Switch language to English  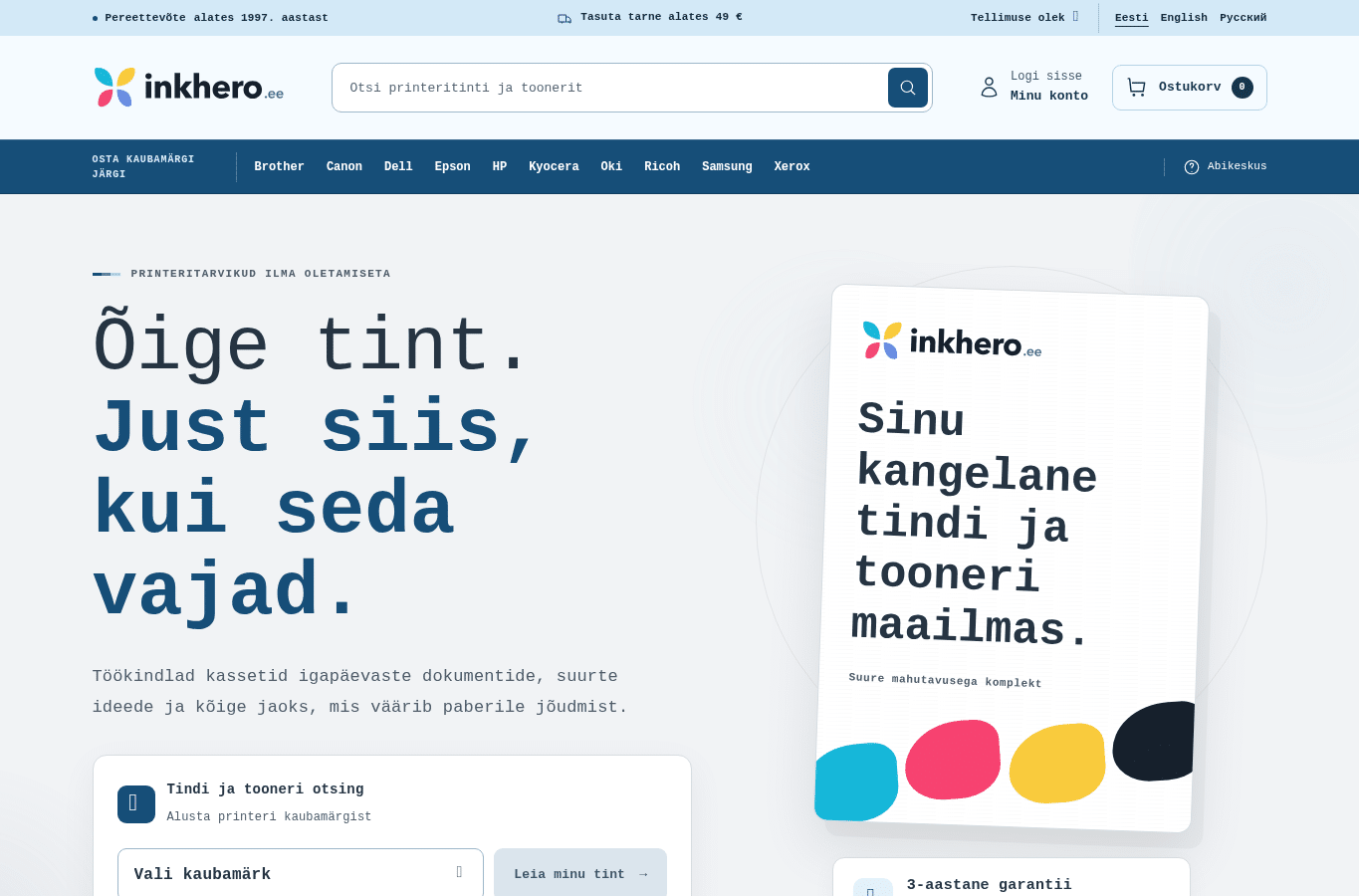click(x=1184, y=18)
